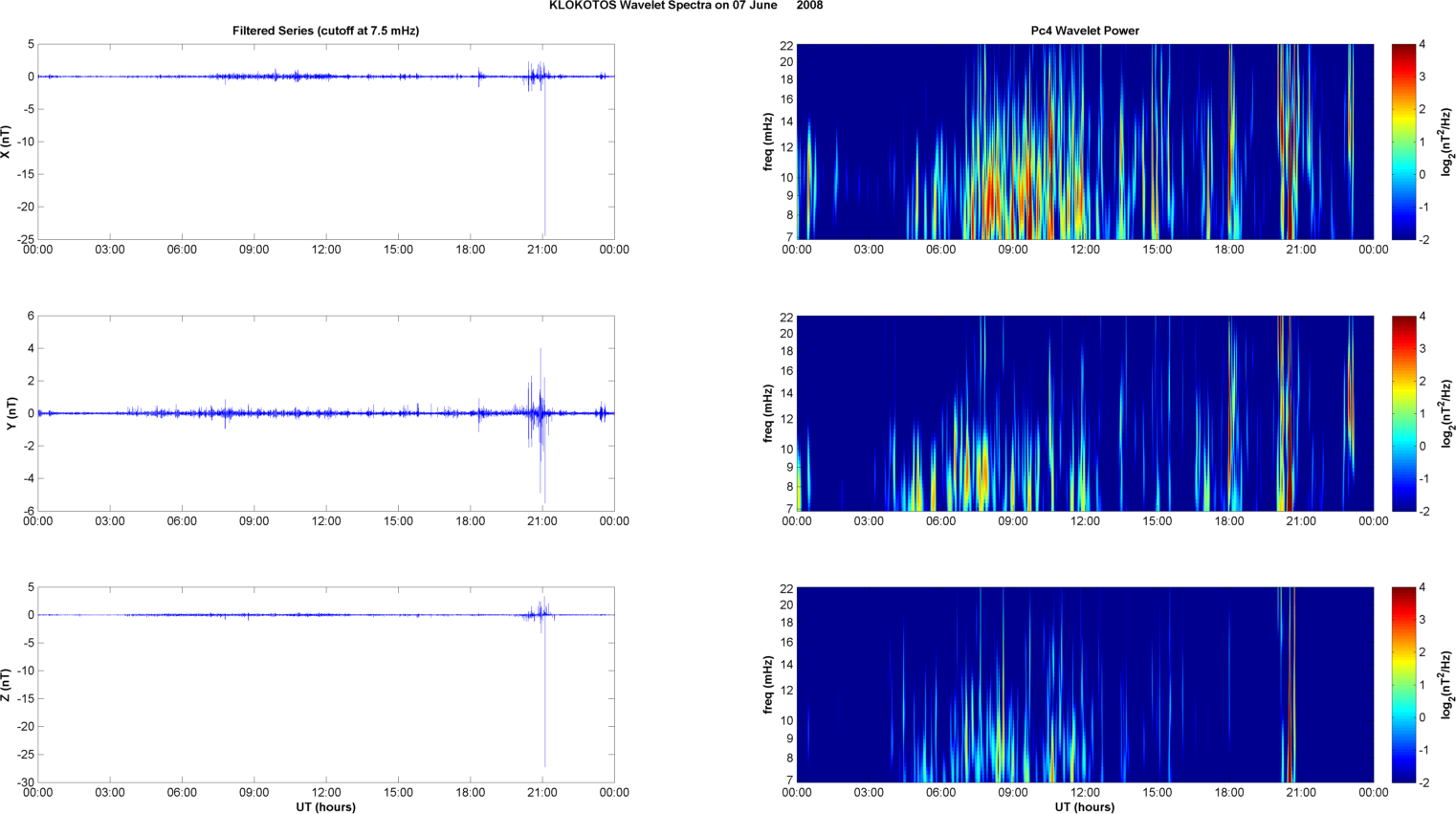Click the log2(nT²/Hz) label of the middle colorbar

click(x=1447, y=413)
